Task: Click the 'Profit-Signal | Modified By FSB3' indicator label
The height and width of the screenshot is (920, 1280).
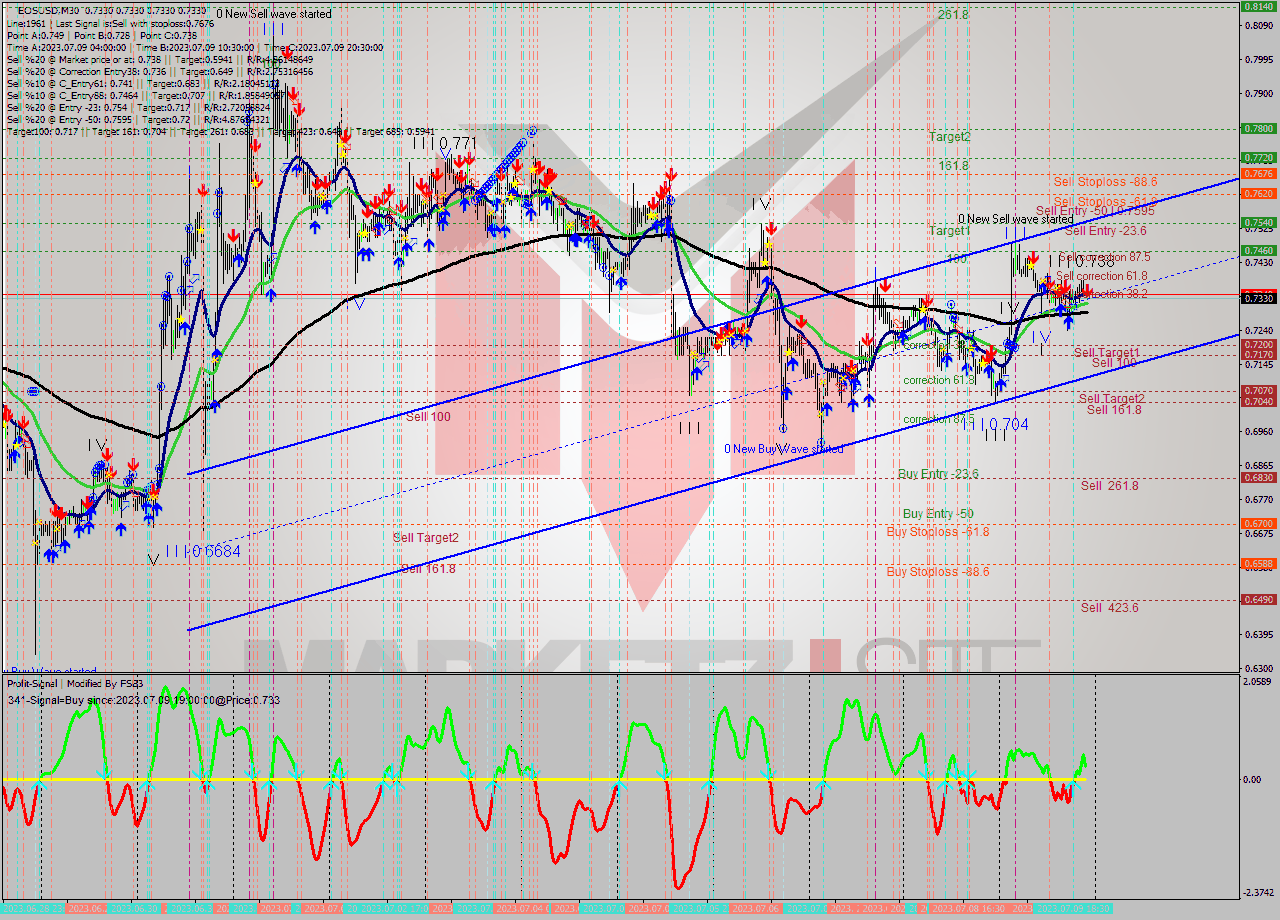Action: click(x=75, y=683)
